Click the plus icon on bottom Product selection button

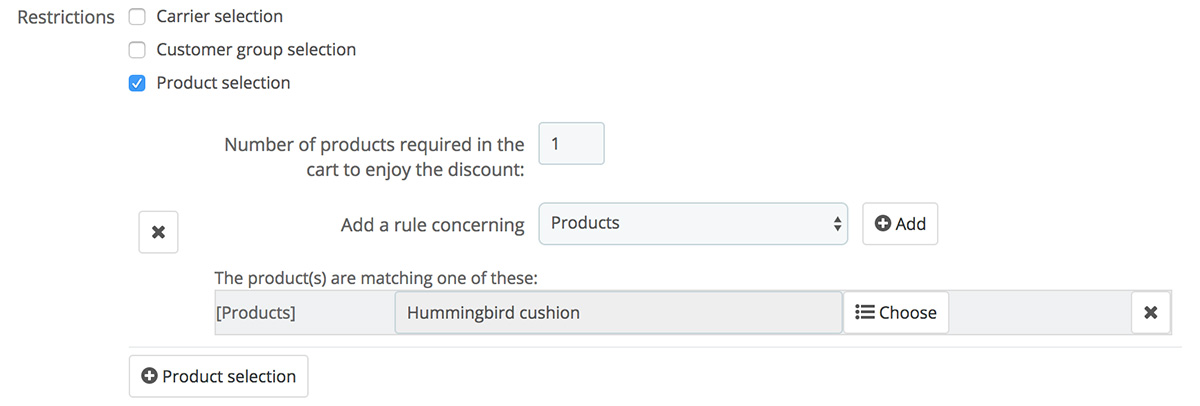pyautogui.click(x=150, y=377)
